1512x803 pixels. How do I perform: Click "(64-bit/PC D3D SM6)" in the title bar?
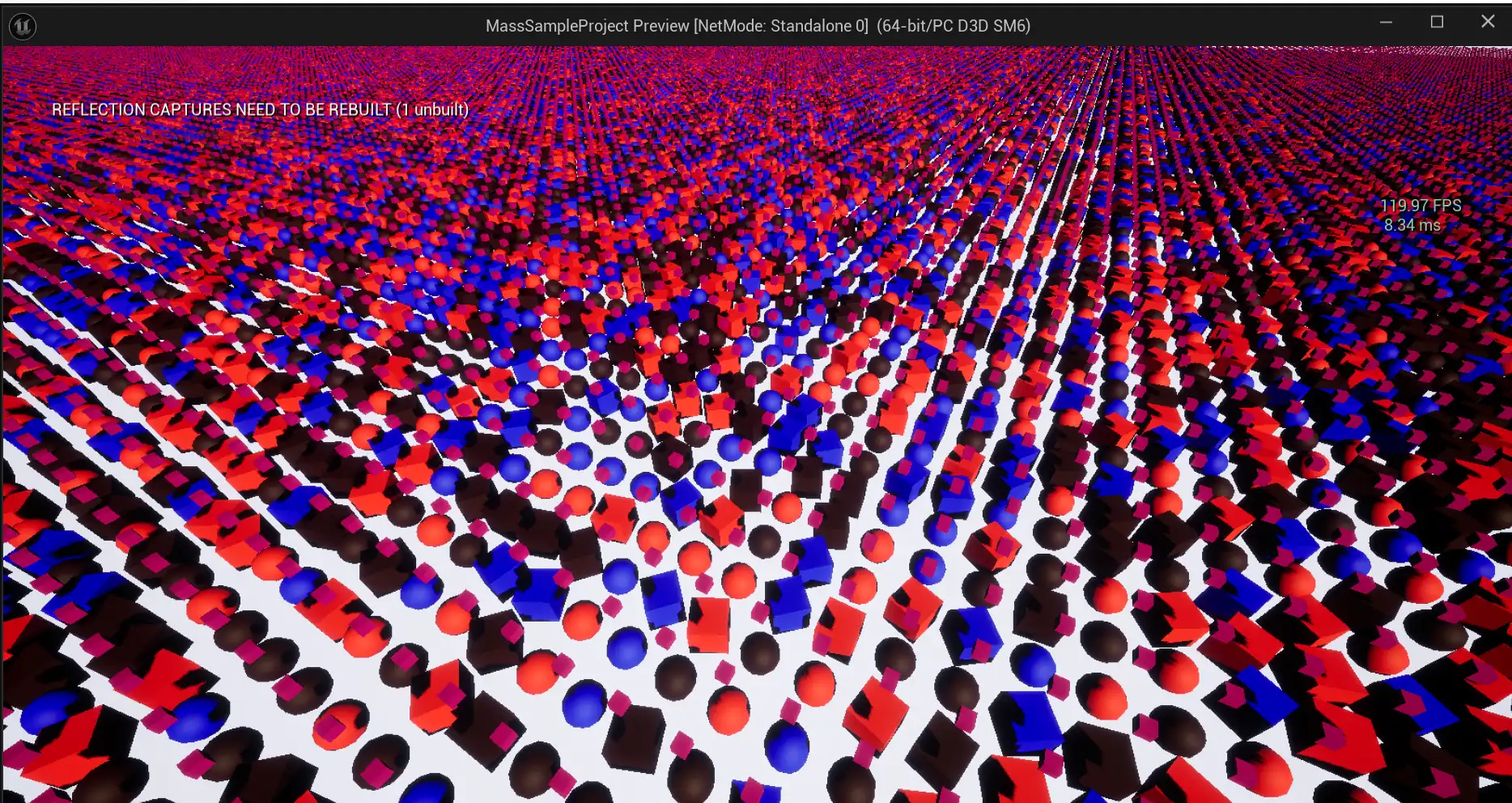point(953,26)
